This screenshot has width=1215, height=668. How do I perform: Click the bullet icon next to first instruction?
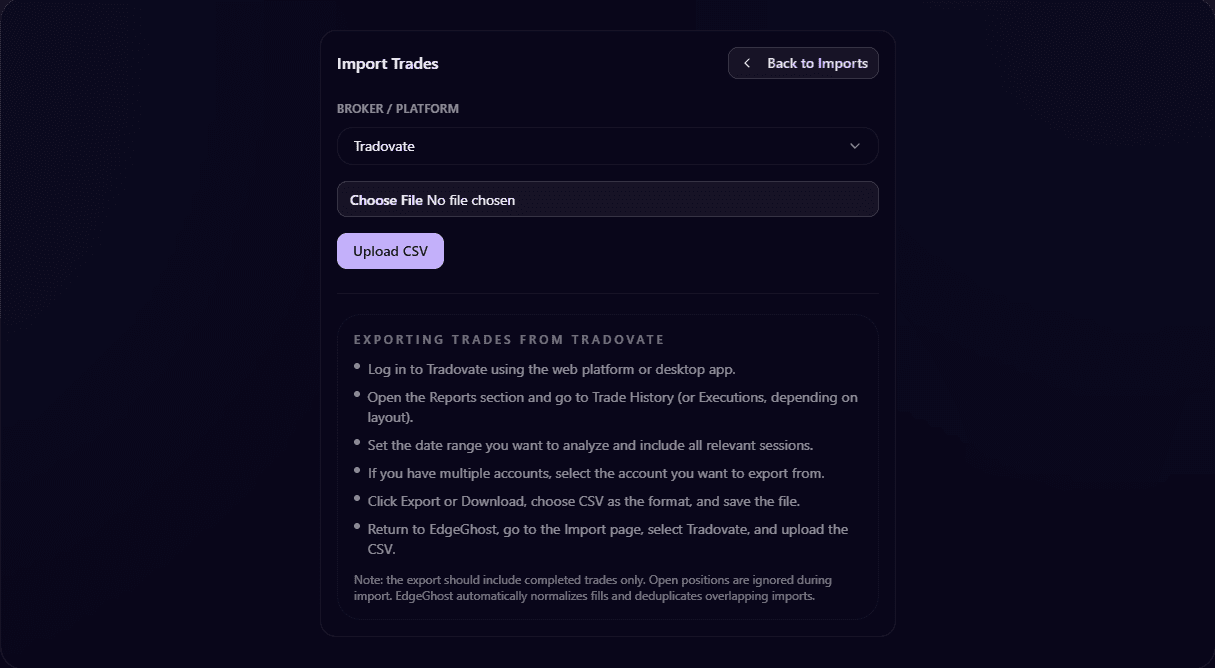click(x=356, y=365)
